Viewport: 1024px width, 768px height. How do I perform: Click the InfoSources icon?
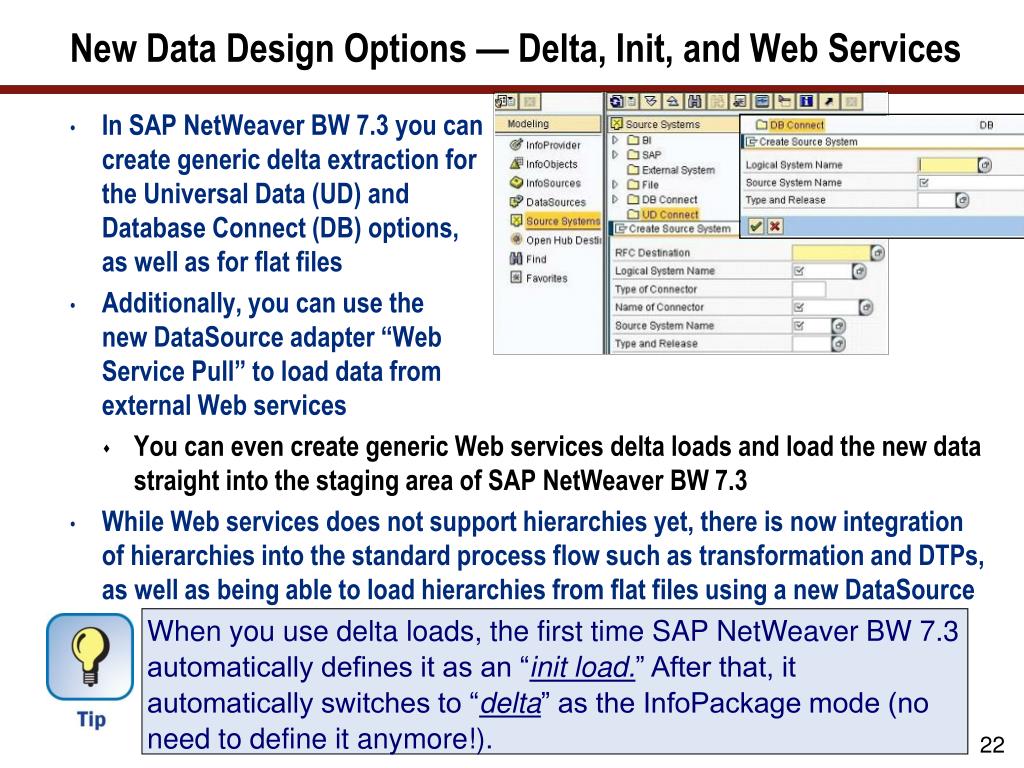coord(516,182)
